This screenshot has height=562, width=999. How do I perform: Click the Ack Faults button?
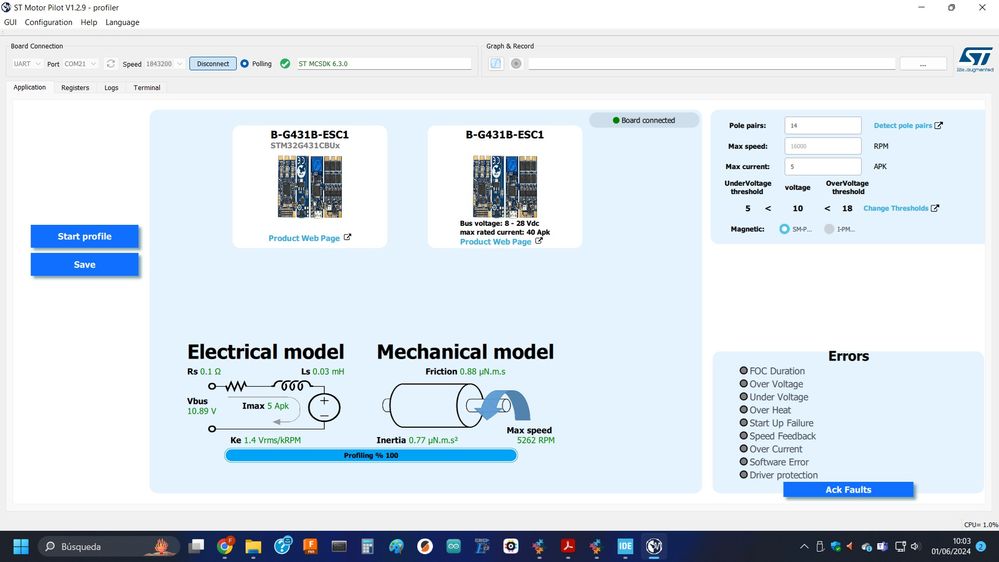(x=848, y=489)
